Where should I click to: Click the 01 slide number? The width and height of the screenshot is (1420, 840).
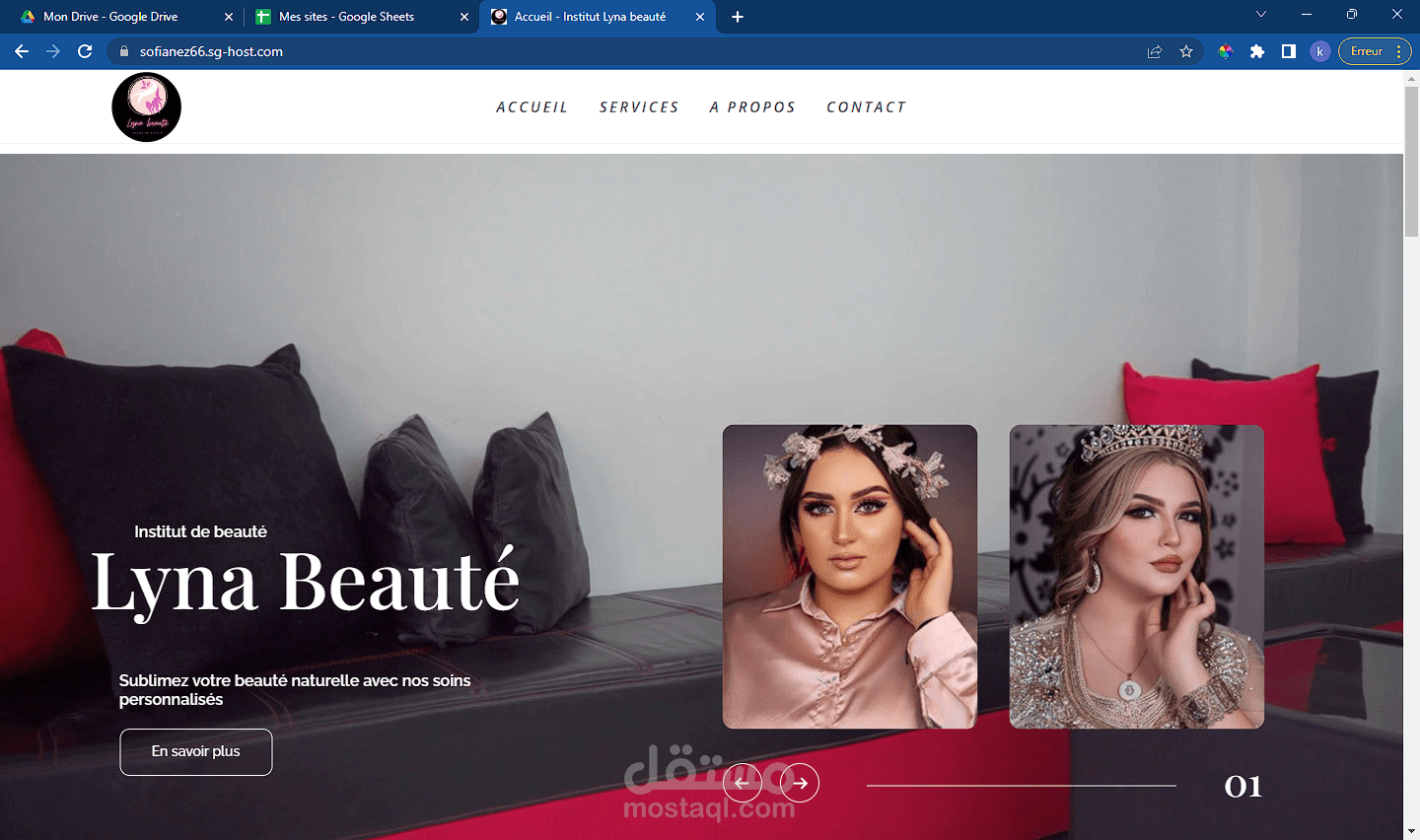tap(1242, 786)
